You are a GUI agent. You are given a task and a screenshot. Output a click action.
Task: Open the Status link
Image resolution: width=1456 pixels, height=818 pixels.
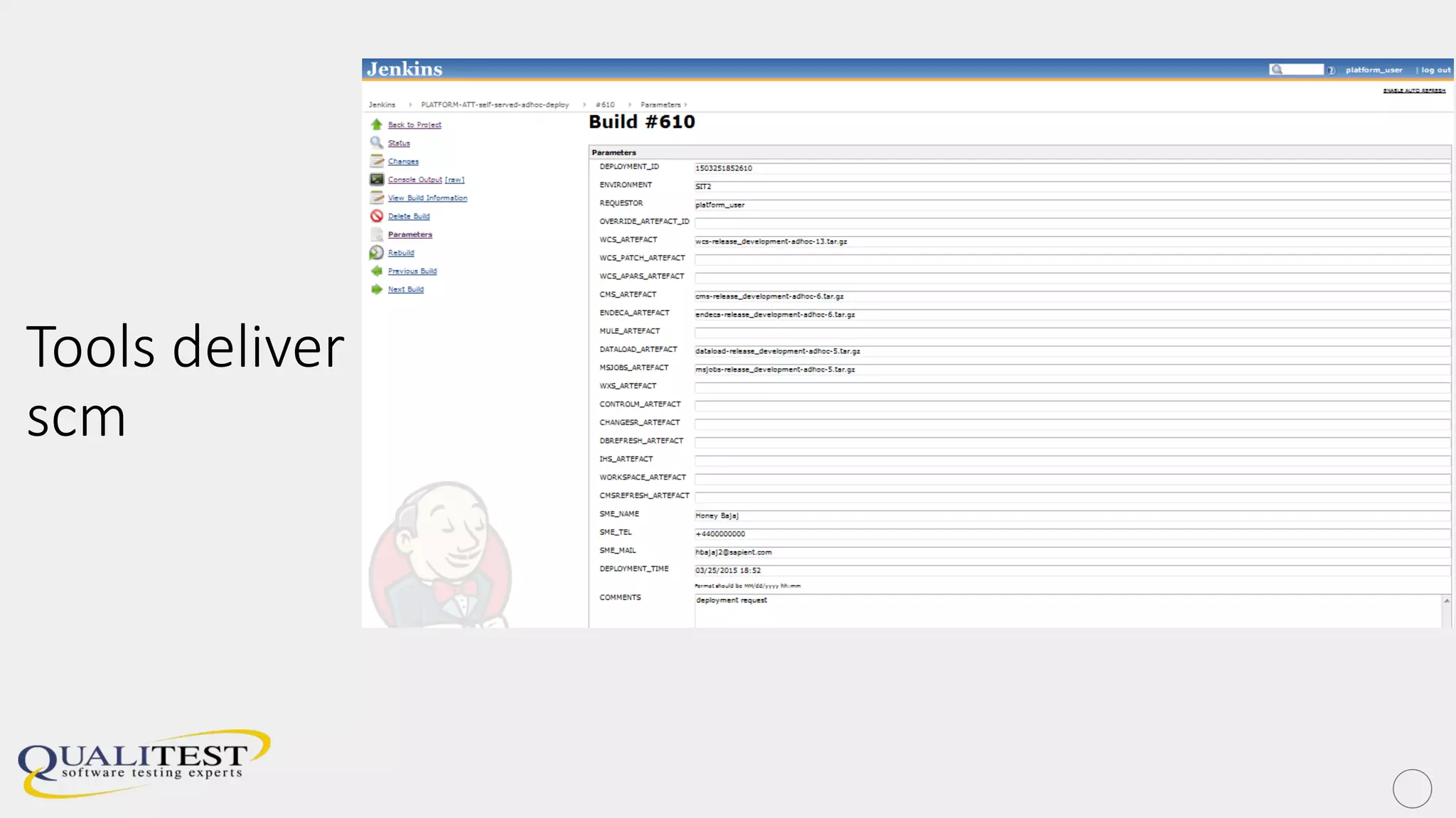[x=399, y=144]
